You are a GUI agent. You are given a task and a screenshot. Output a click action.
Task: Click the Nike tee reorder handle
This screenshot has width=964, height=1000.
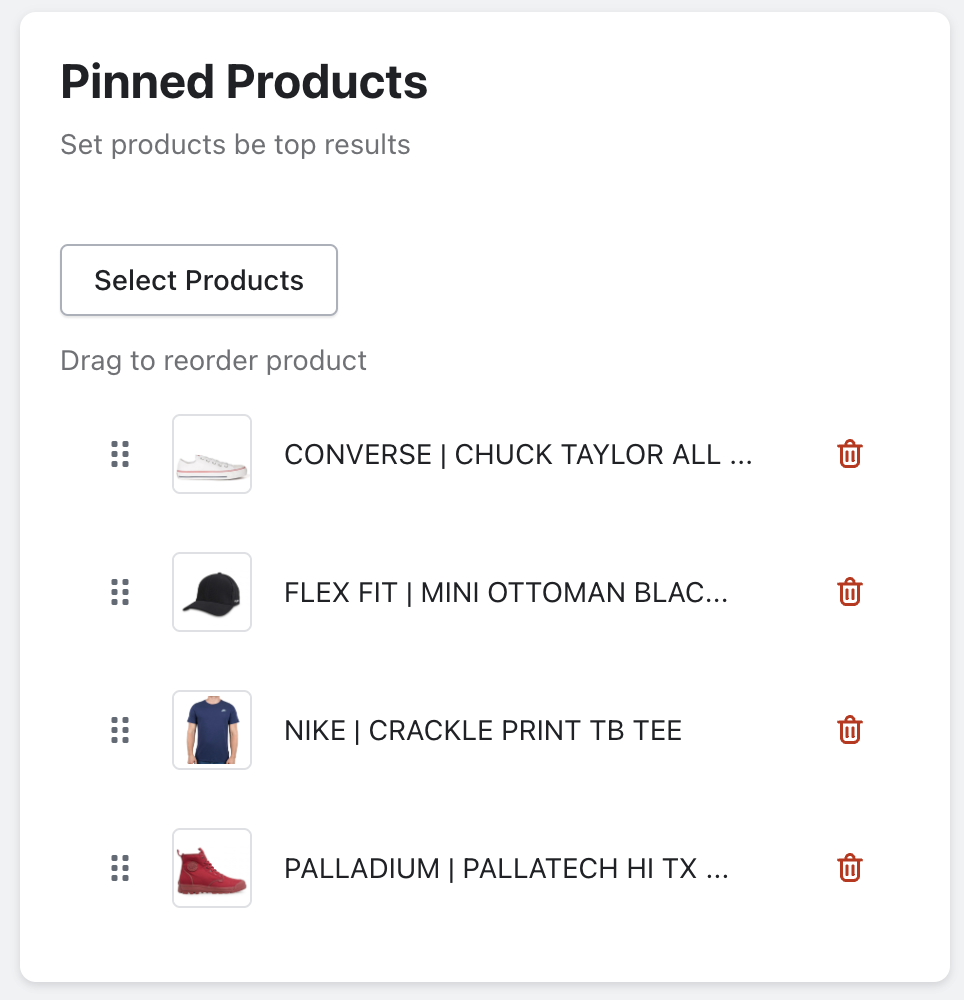(x=120, y=730)
